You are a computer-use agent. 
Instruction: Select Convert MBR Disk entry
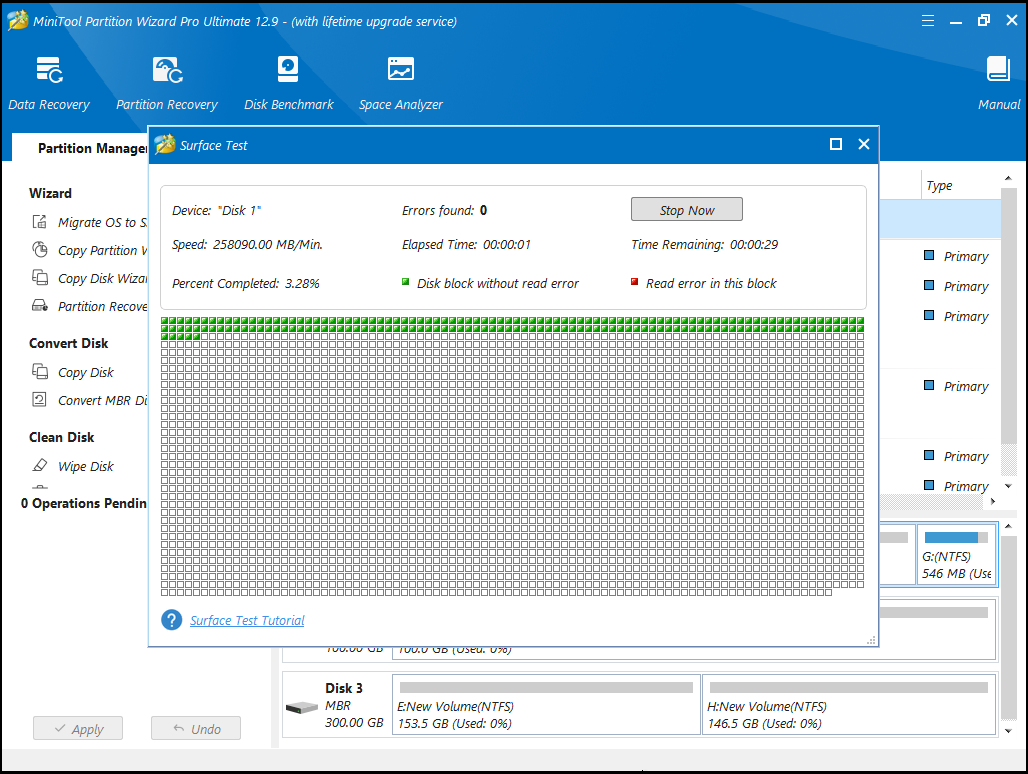pos(102,400)
